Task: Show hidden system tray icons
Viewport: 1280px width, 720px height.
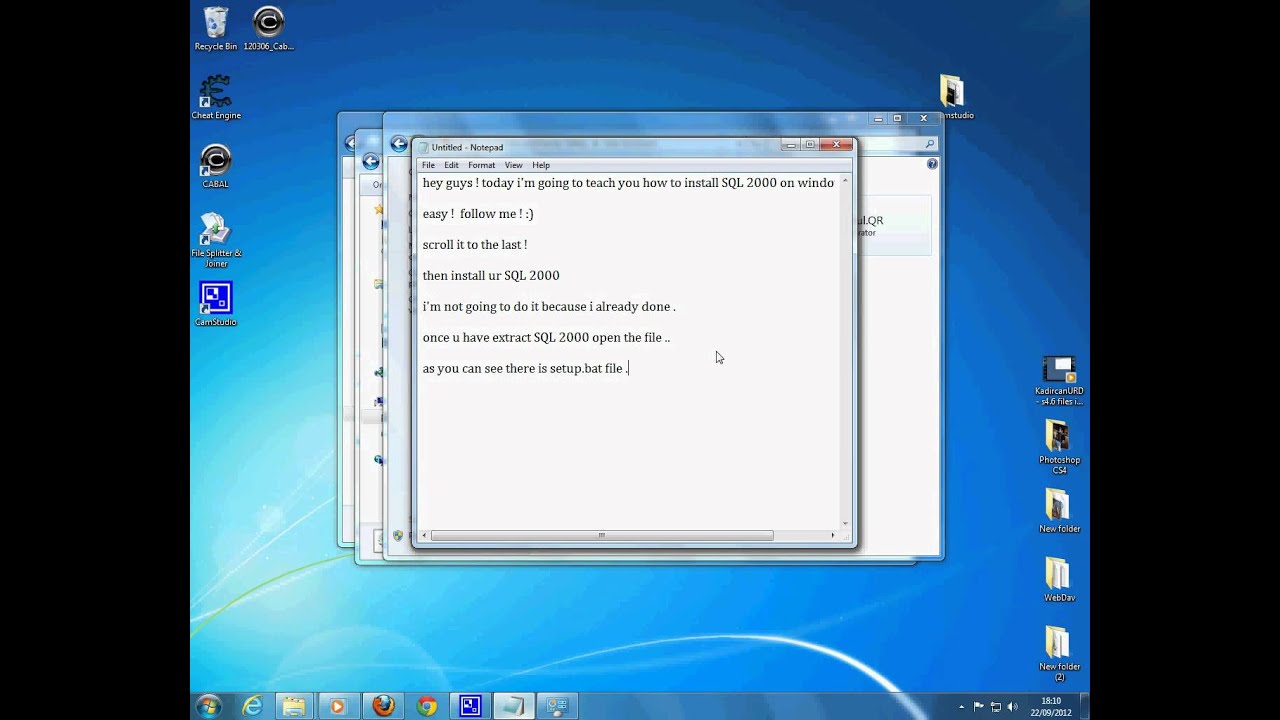Action: click(x=961, y=706)
